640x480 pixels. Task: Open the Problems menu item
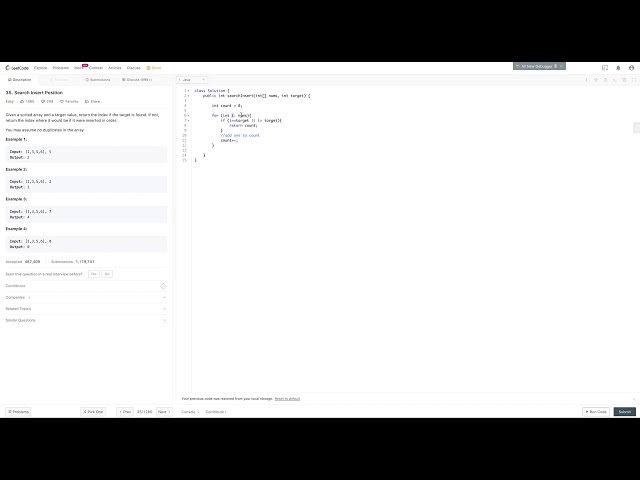pos(60,68)
